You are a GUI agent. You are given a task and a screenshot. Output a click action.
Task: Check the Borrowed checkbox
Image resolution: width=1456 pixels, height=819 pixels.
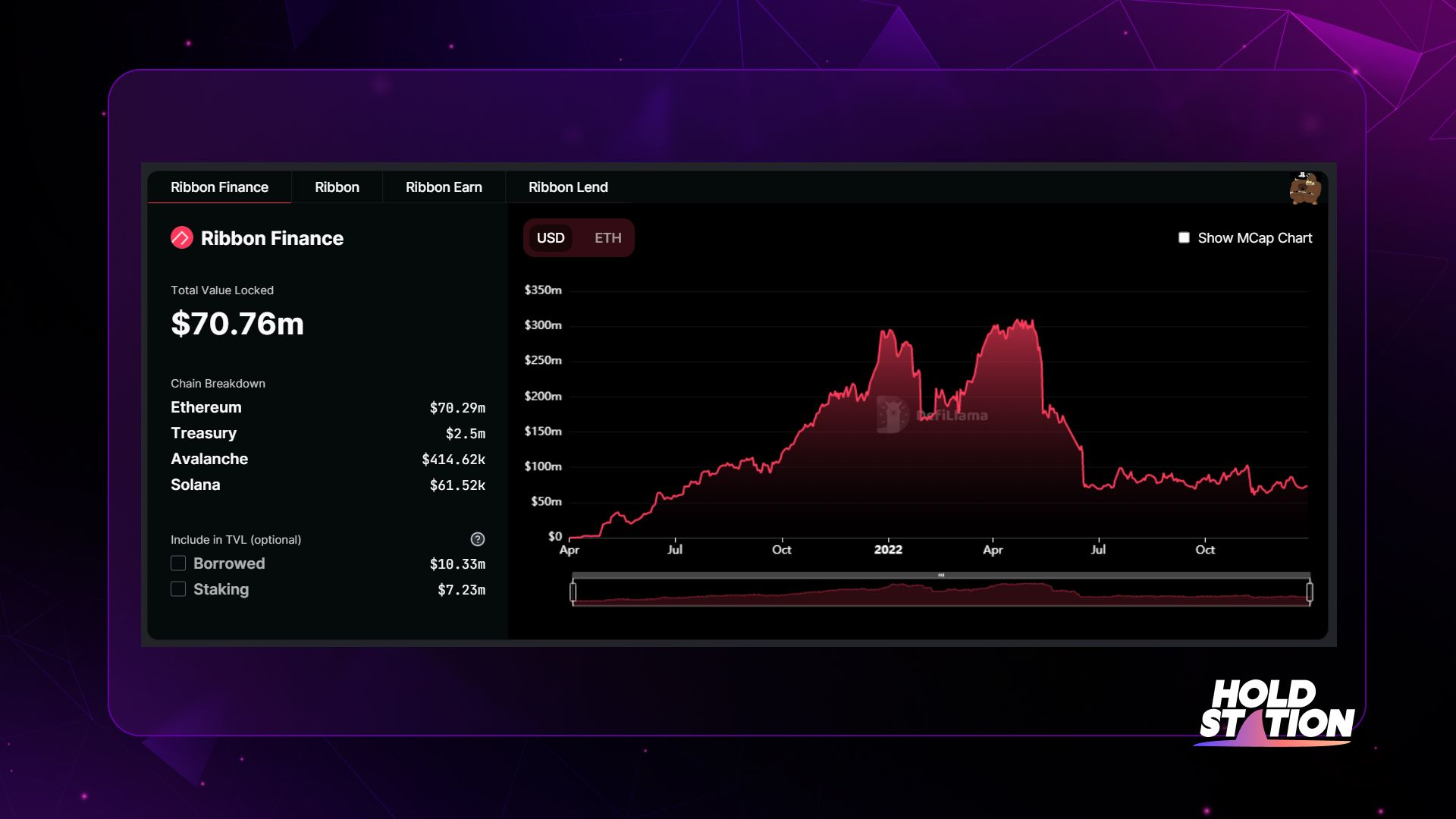point(178,563)
